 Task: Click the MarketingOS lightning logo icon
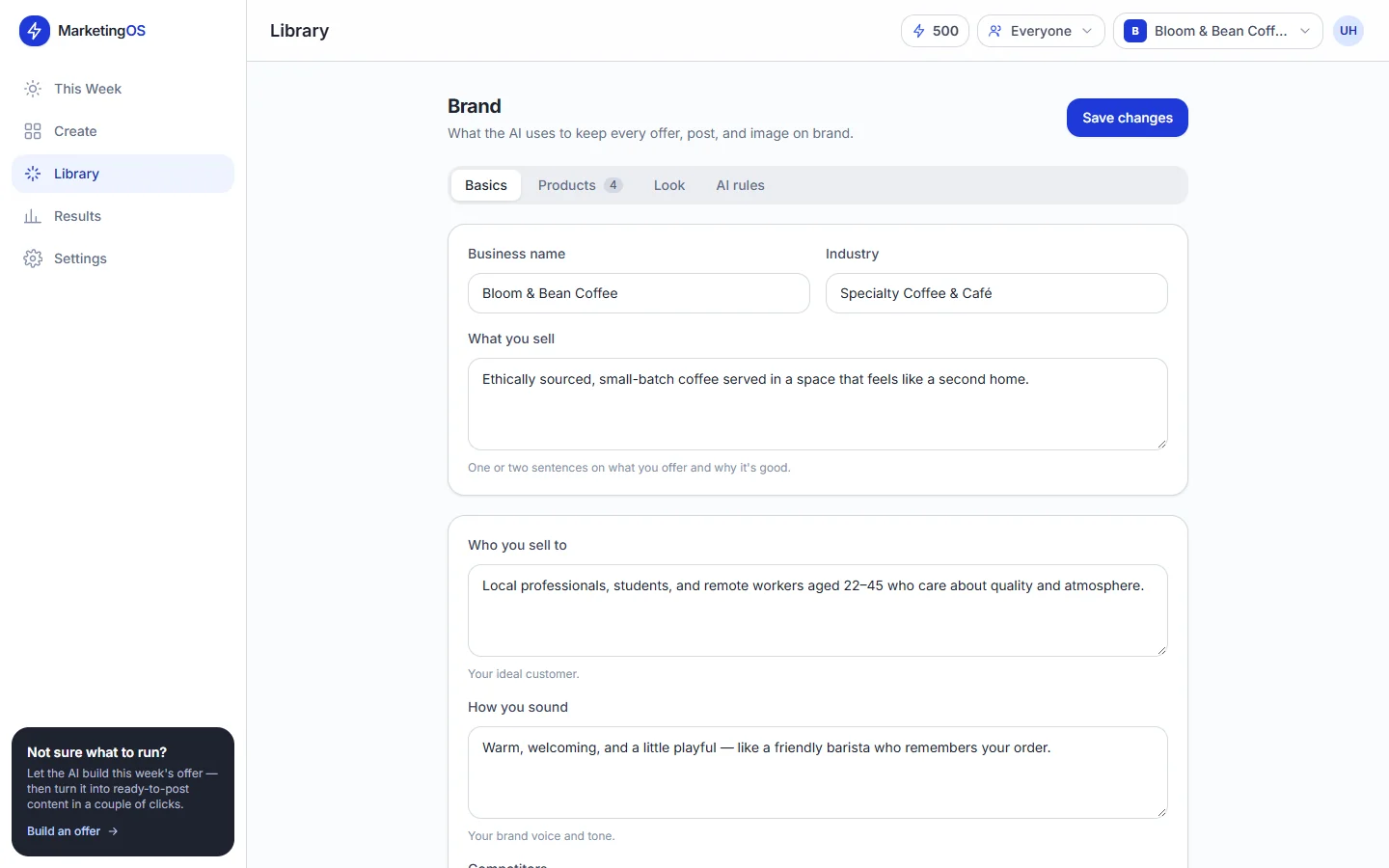(x=35, y=31)
